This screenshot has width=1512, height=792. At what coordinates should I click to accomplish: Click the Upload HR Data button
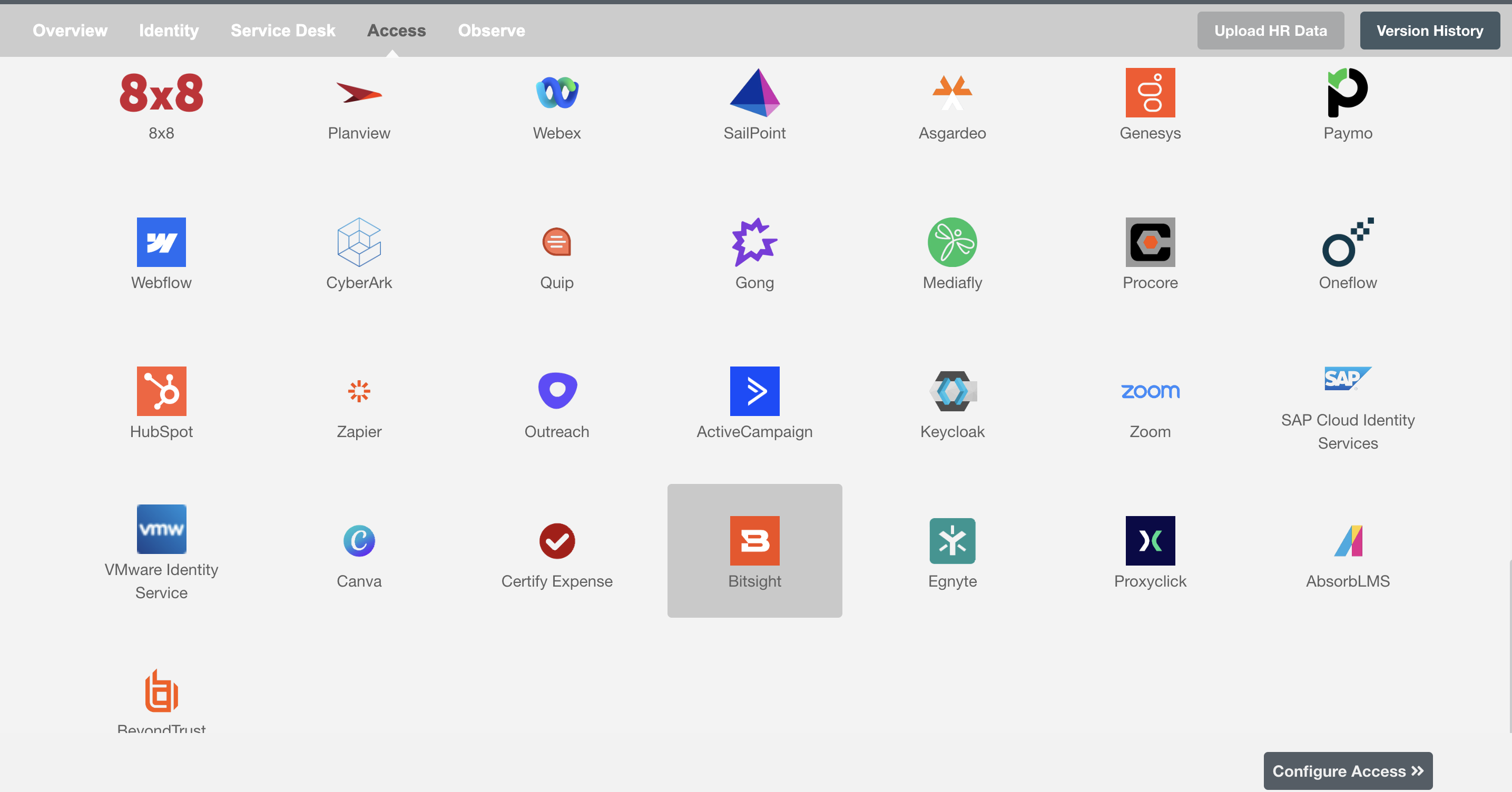pos(1270,31)
